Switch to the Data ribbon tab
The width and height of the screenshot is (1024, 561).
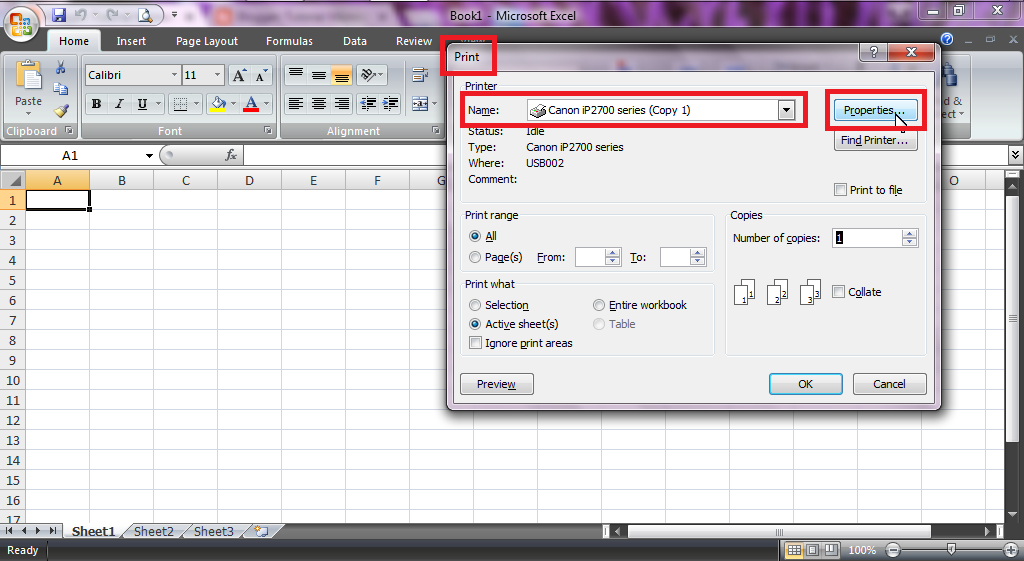(355, 41)
